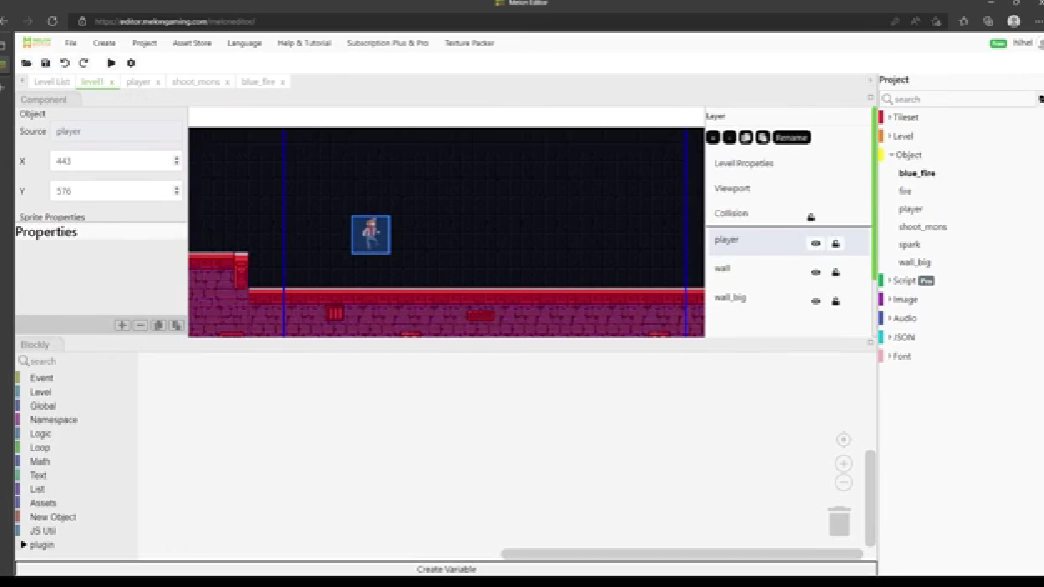Click the save project icon
Screen dimensions: 1044x587
pyautogui.click(x=45, y=63)
